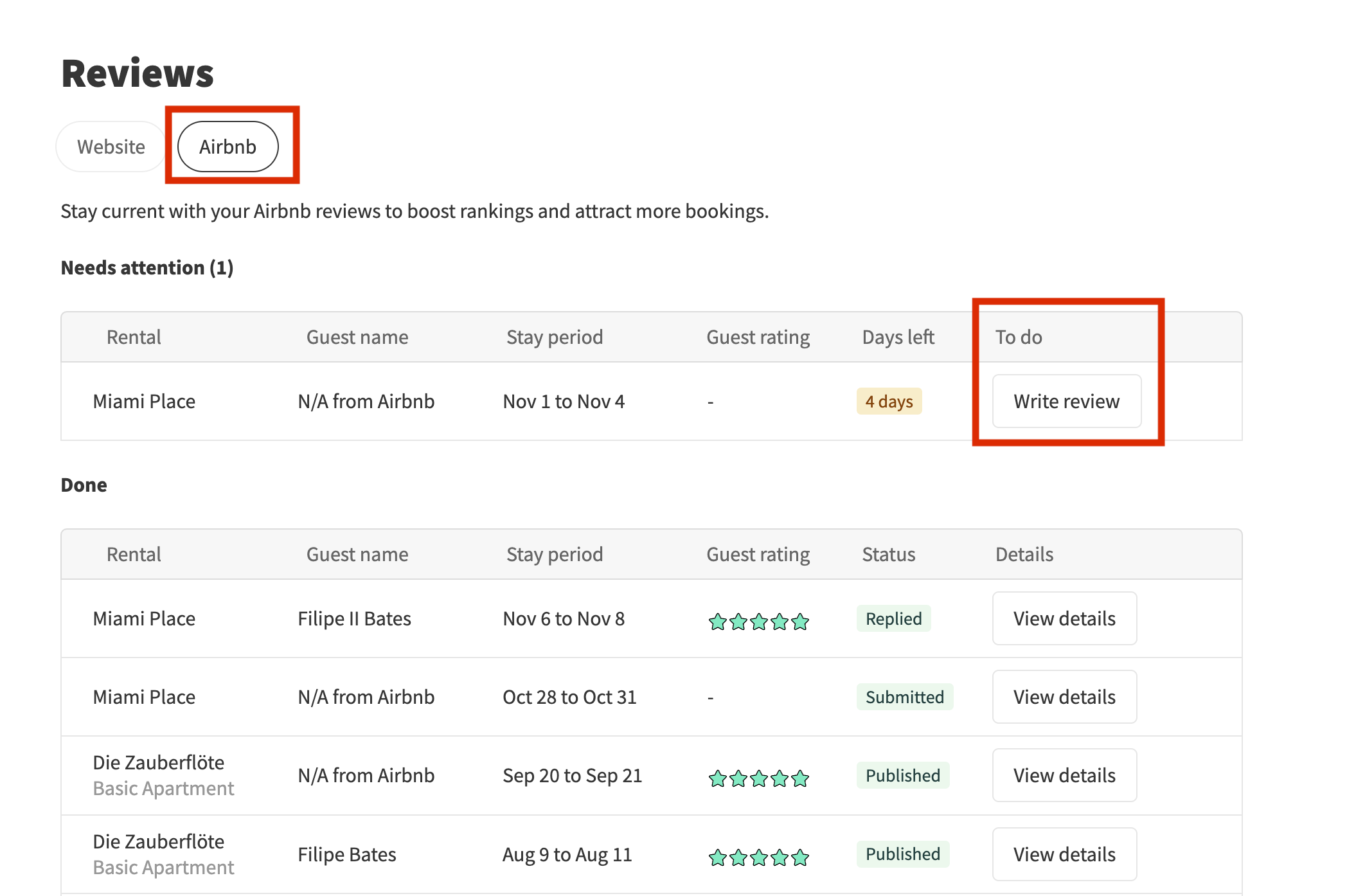Click stay period Nov 1 to Nov 4
This screenshot has width=1347, height=896.
click(564, 401)
